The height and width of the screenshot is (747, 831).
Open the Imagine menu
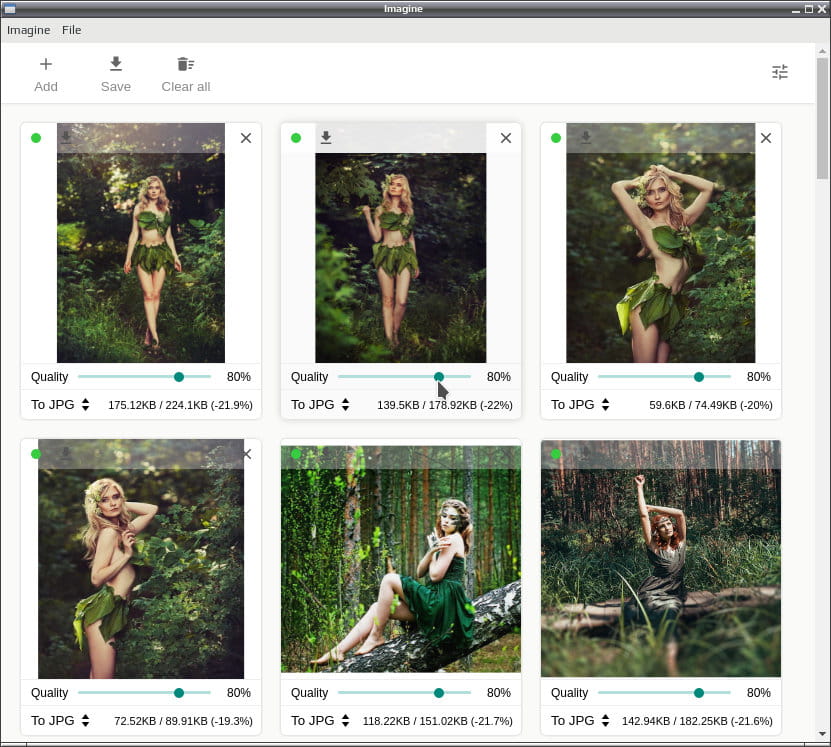[x=29, y=30]
